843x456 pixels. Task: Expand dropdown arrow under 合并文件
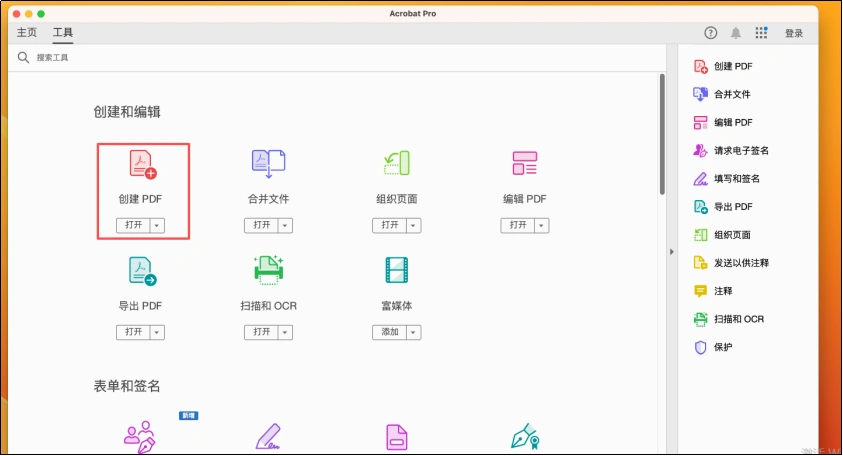tap(285, 225)
